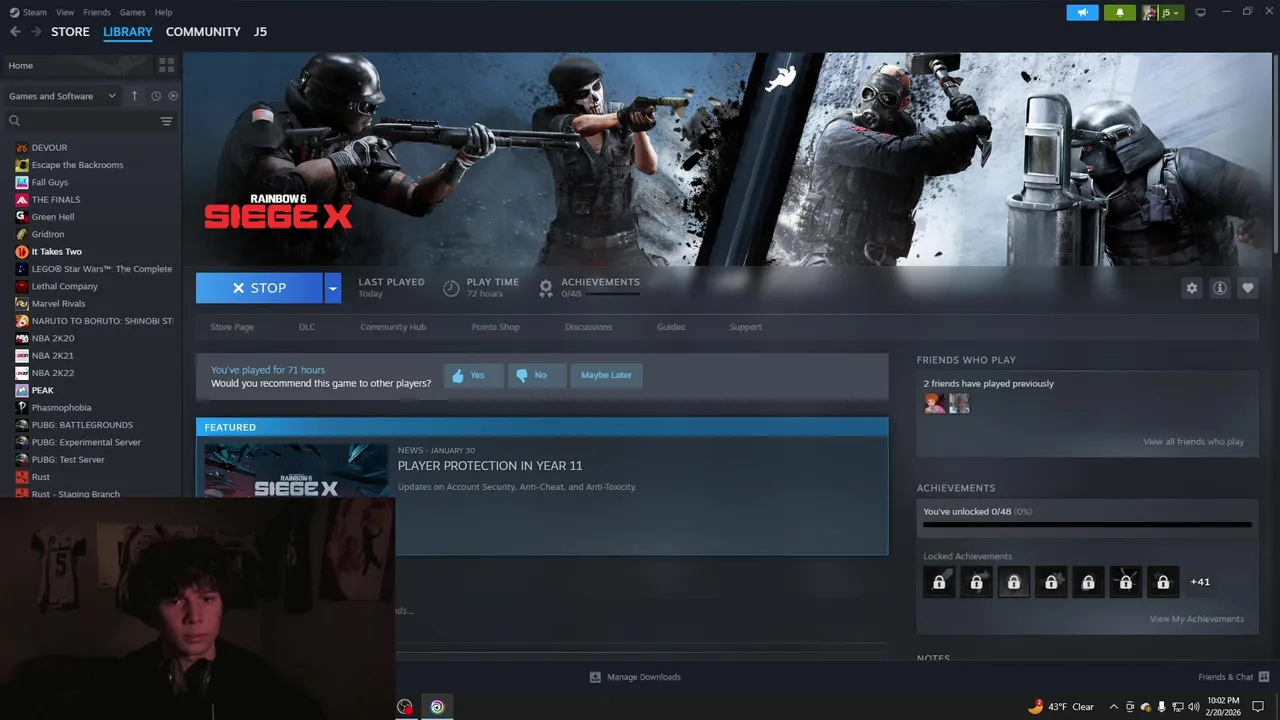Open the Community Hub link

[393, 327]
